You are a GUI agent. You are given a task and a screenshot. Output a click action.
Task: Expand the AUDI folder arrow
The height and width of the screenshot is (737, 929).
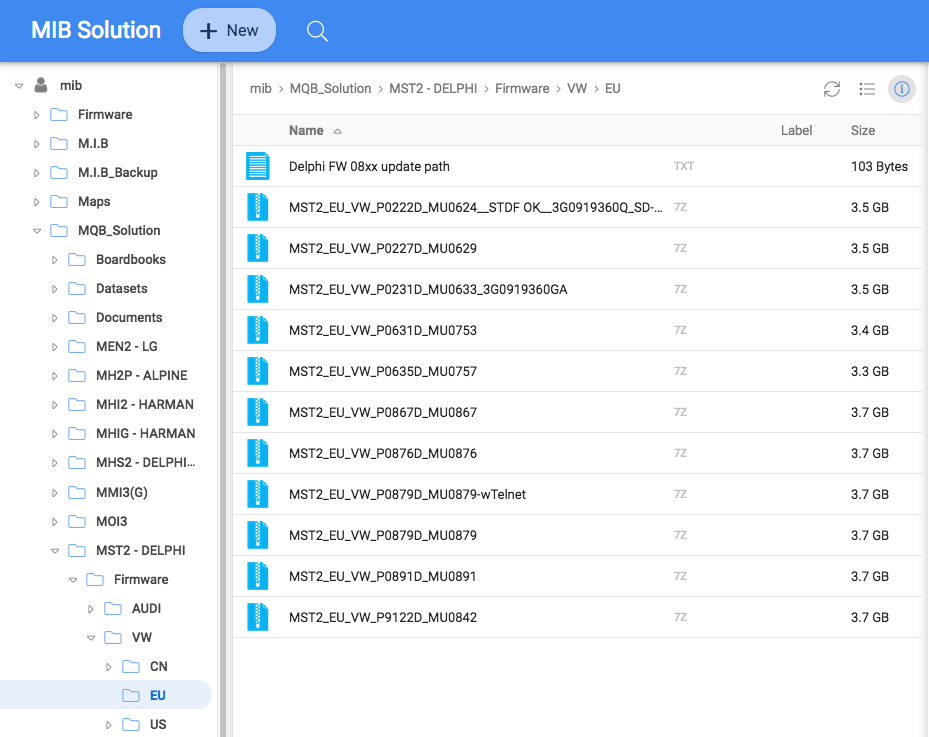[91, 608]
